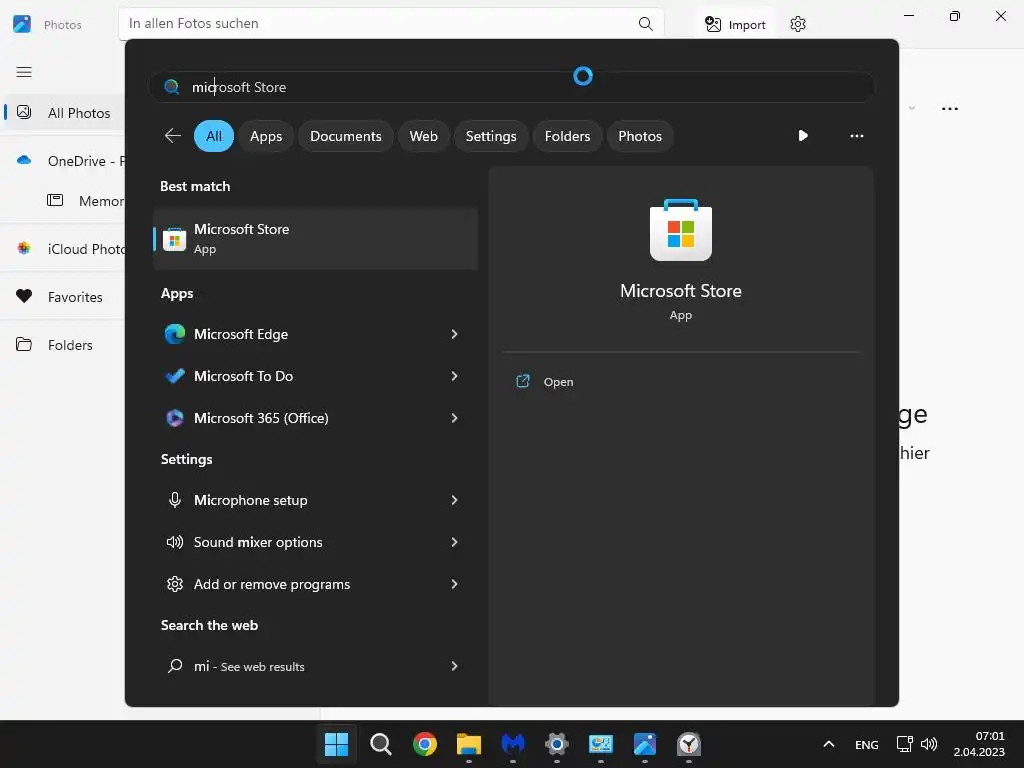Click the volume icon in system tray
This screenshot has height=768, width=1024.
[929, 744]
